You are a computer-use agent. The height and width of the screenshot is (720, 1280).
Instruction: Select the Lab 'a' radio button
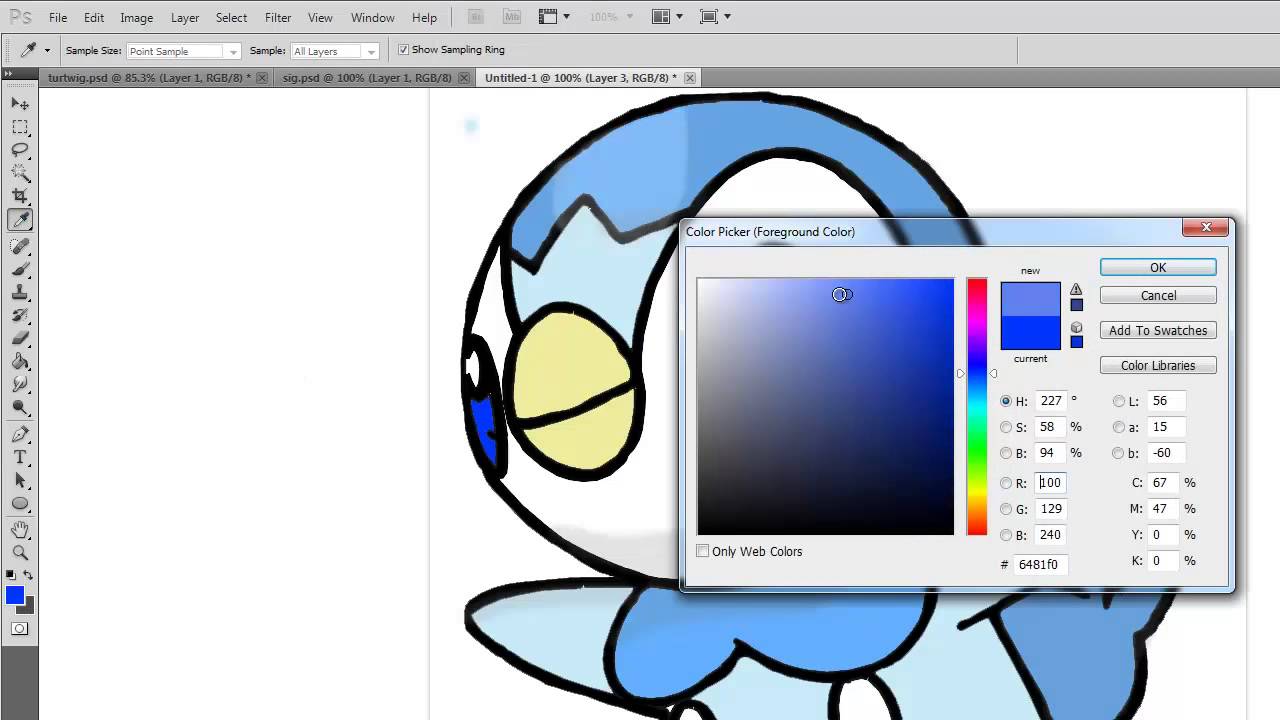pyautogui.click(x=1119, y=427)
